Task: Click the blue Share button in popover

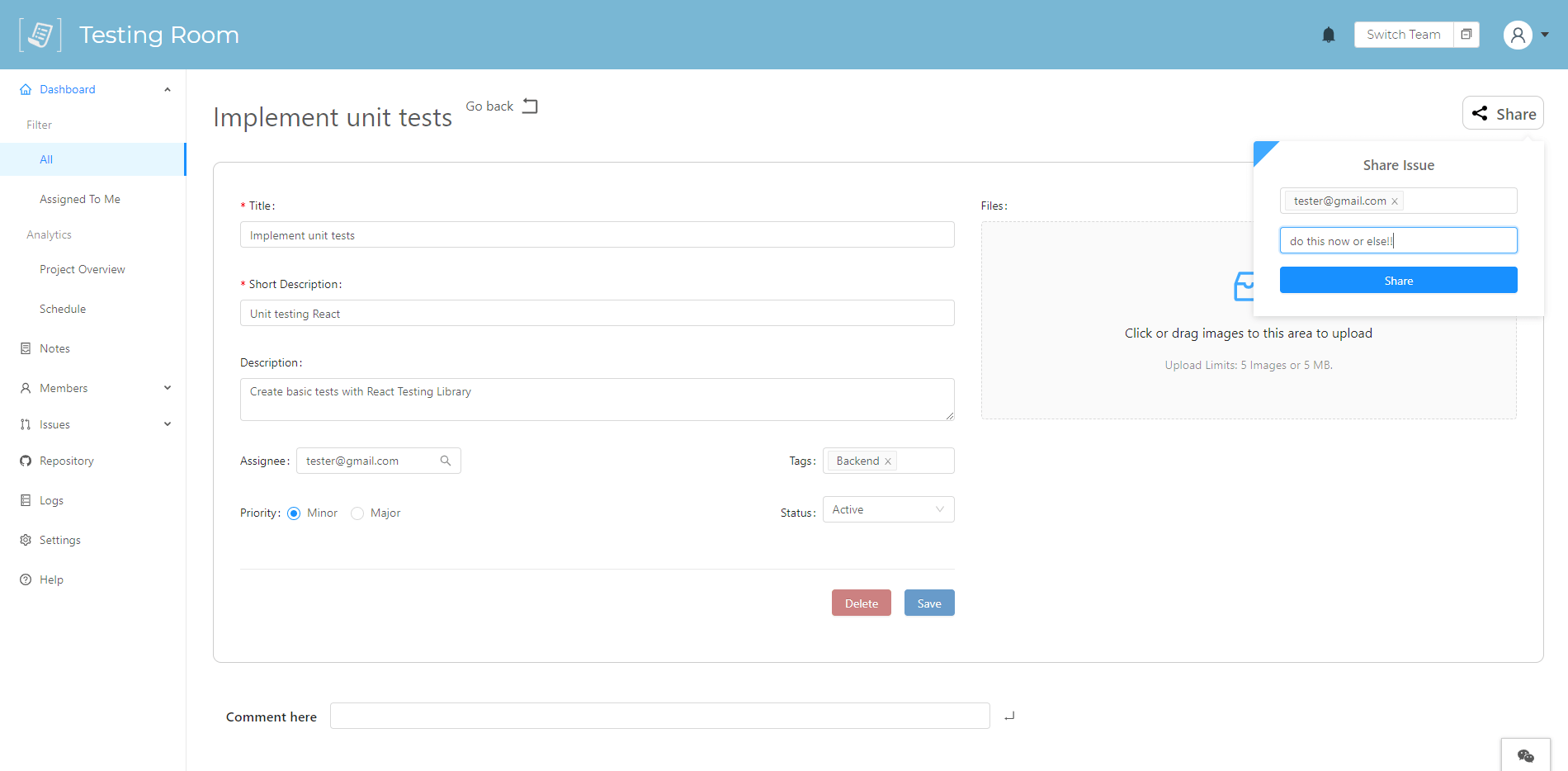Action: 1399,280
